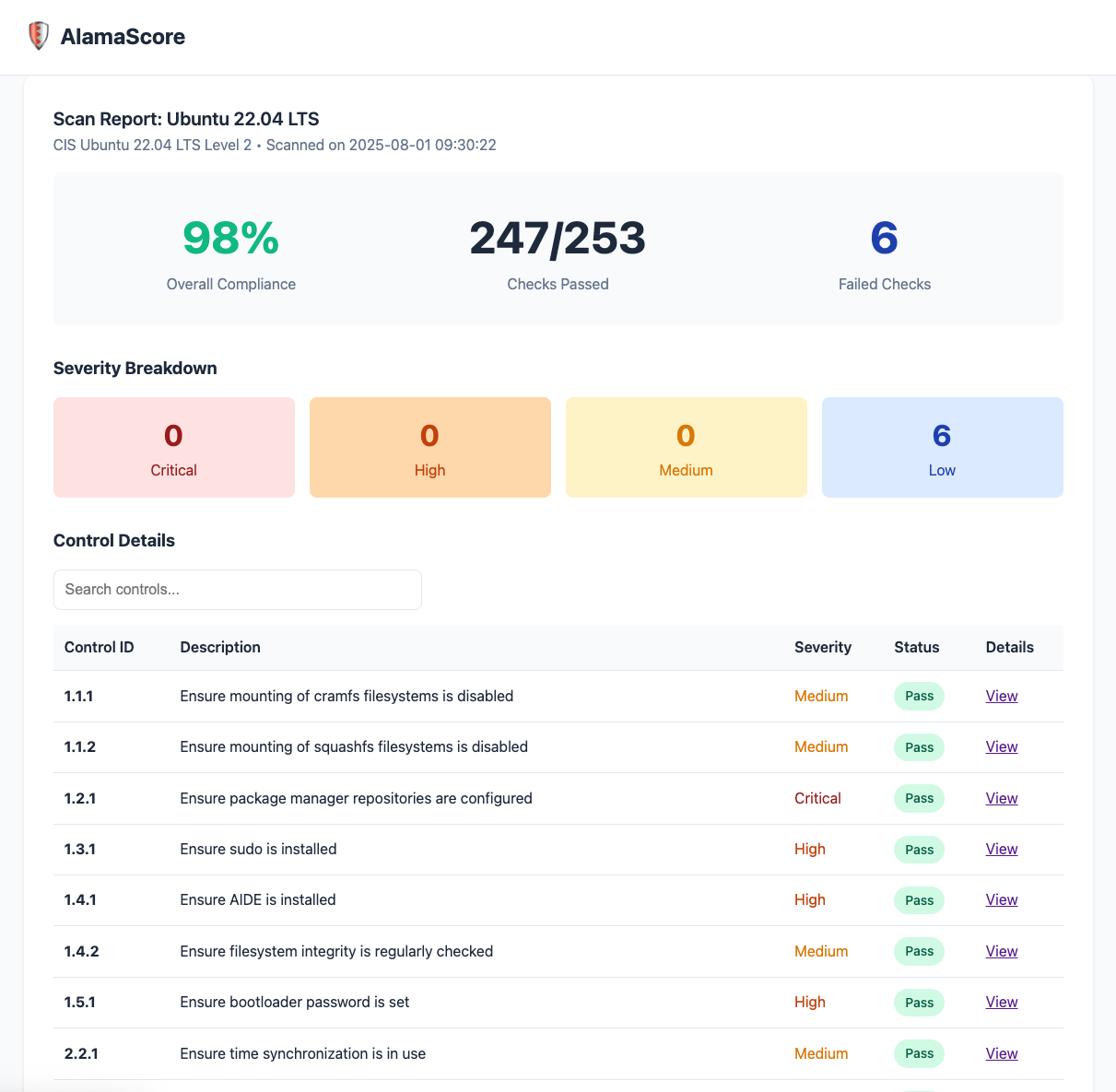Sort by the Severity column header
1116x1092 pixels.
(823, 647)
